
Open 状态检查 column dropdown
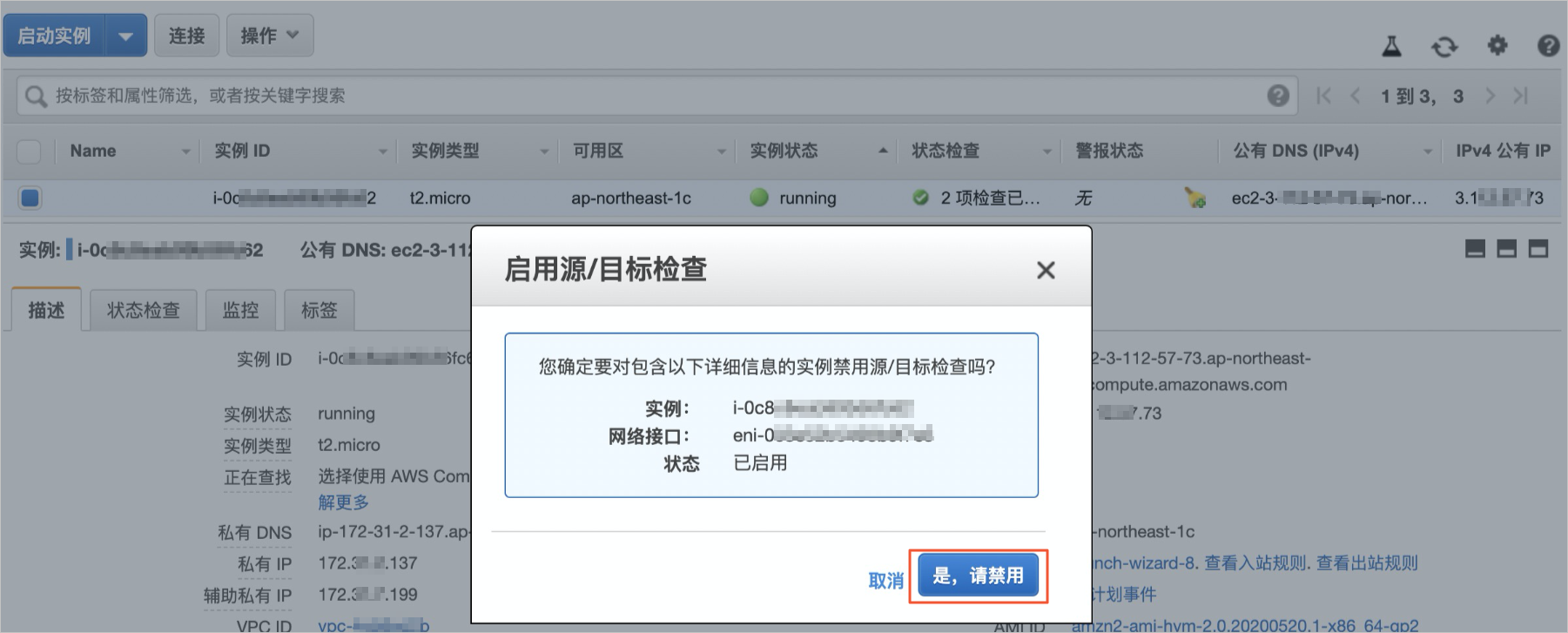1047,152
